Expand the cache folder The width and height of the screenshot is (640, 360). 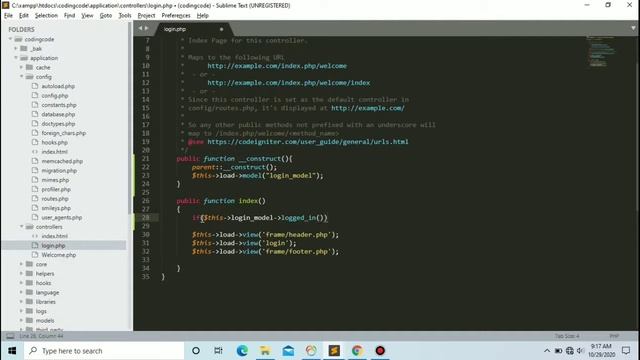pyautogui.click(x=21, y=67)
